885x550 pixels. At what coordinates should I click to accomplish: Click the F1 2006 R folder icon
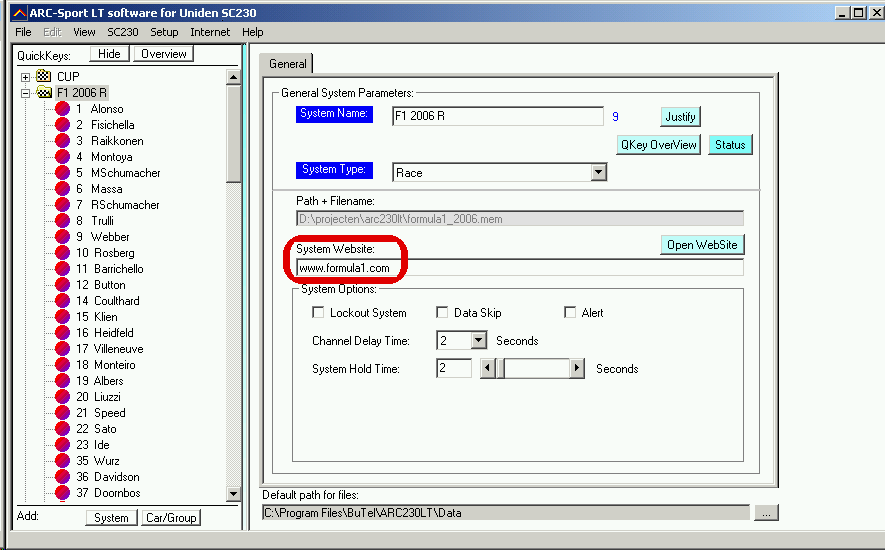43,92
